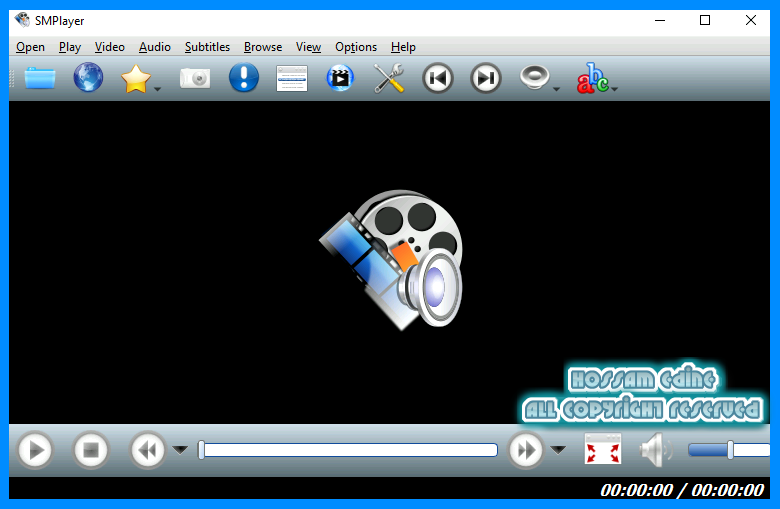Screen dimensions: 780x509
Task: Click the audio speaker track icon
Action: [535, 77]
